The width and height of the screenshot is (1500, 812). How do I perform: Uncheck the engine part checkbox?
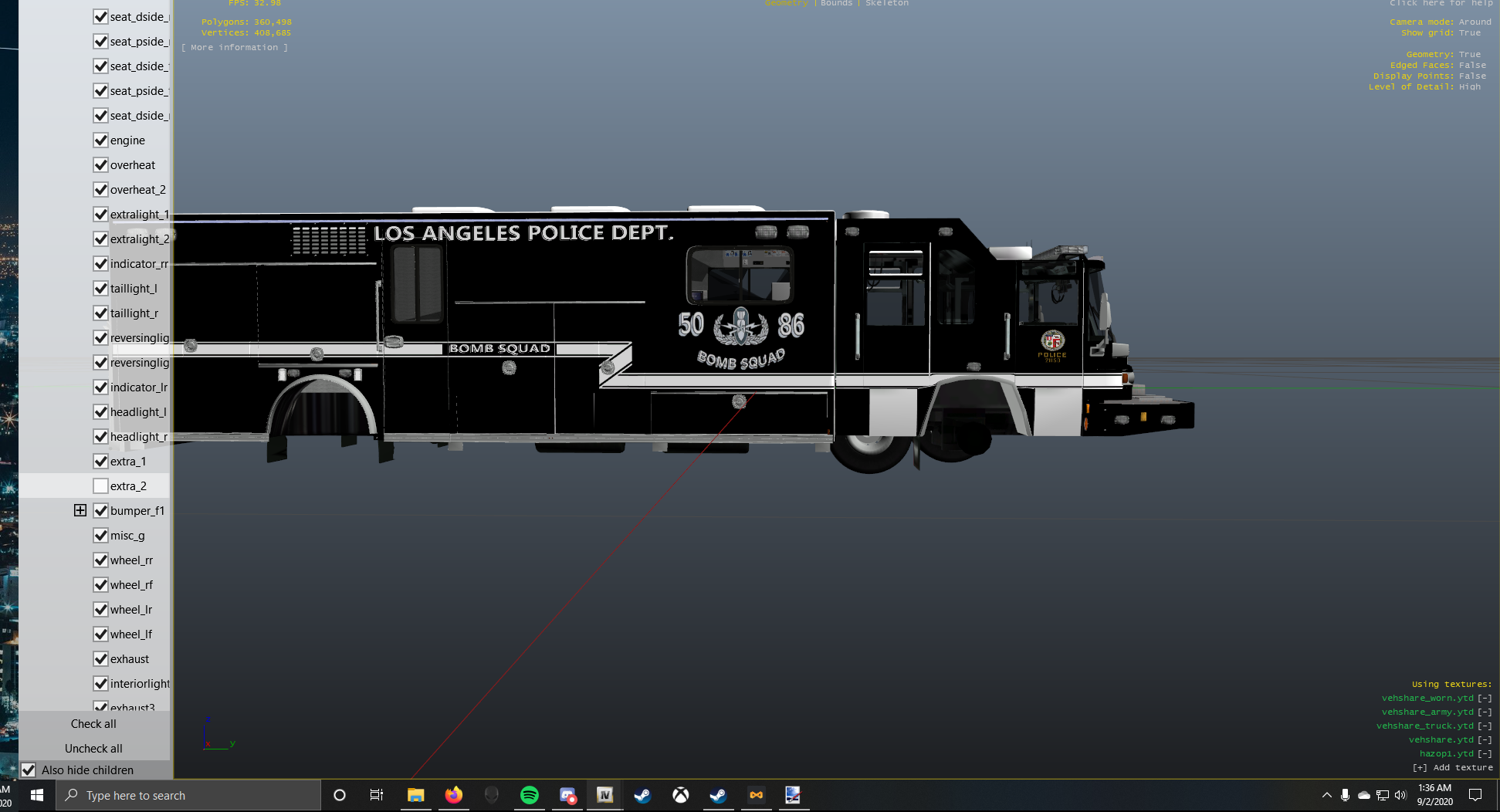[x=100, y=140]
